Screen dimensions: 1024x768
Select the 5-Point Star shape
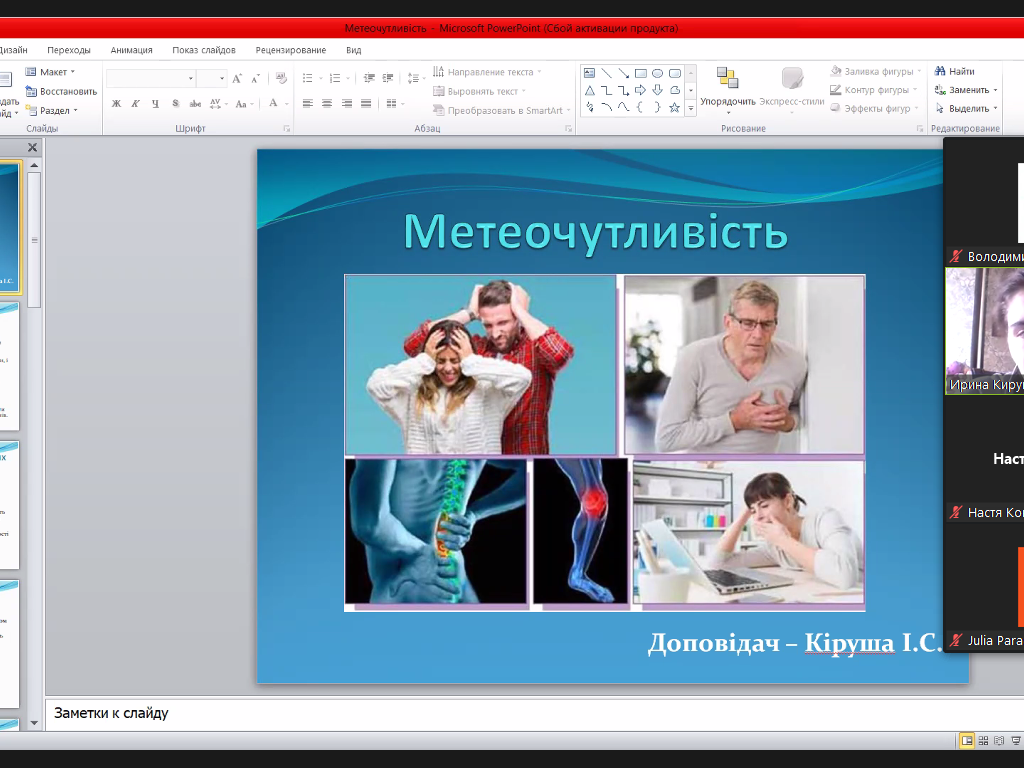pyautogui.click(x=675, y=107)
